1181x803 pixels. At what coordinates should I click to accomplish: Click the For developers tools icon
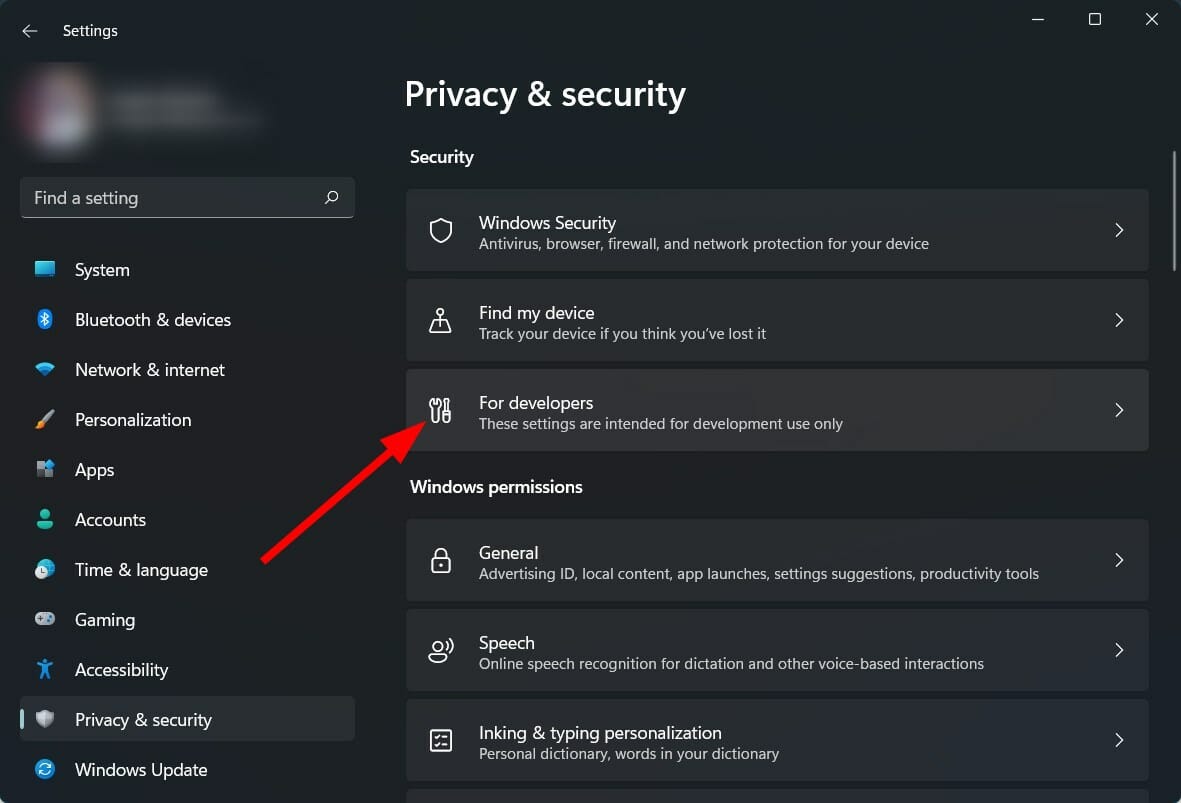coord(441,410)
